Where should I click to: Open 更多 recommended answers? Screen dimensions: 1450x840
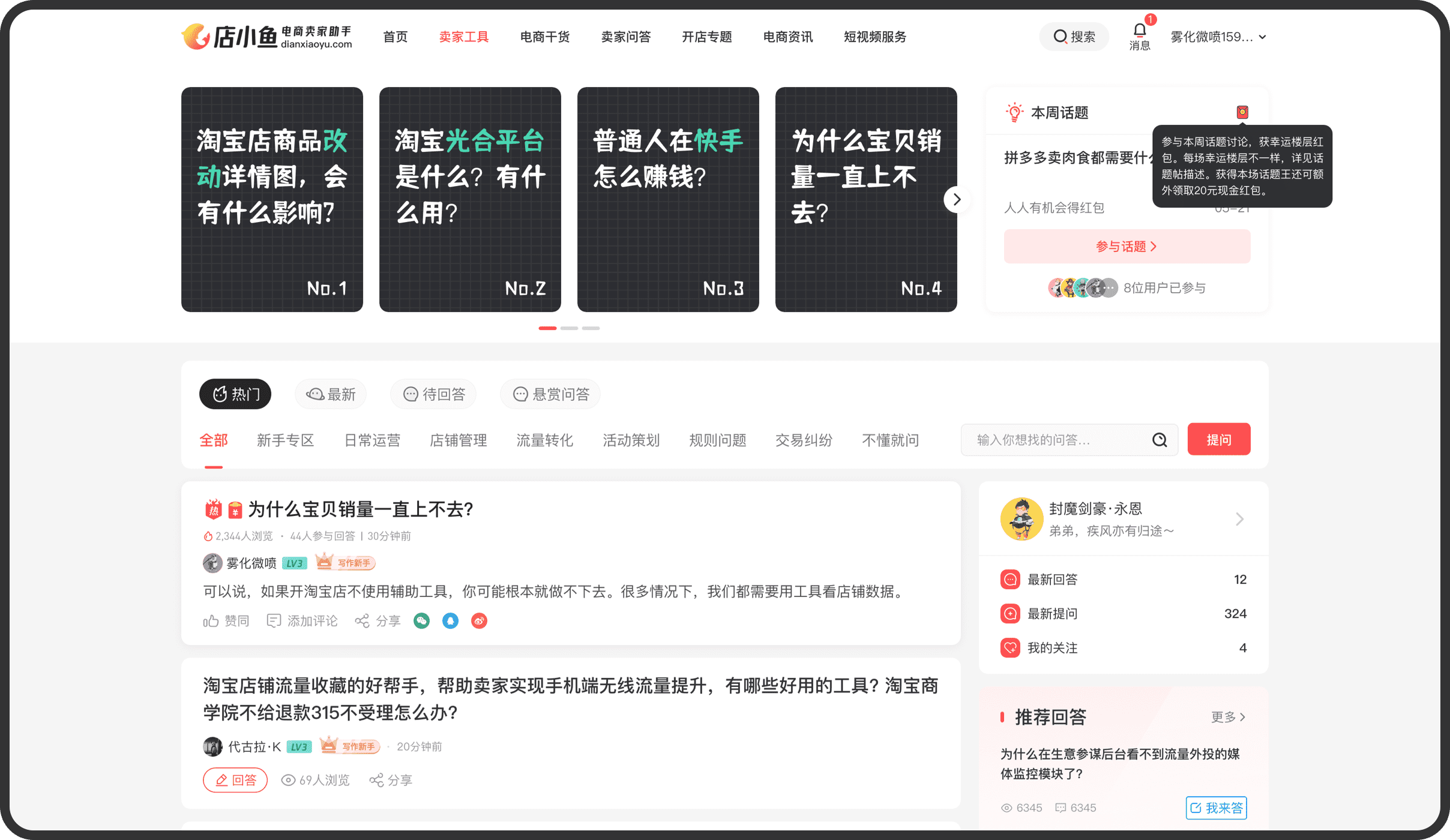[x=1228, y=717]
